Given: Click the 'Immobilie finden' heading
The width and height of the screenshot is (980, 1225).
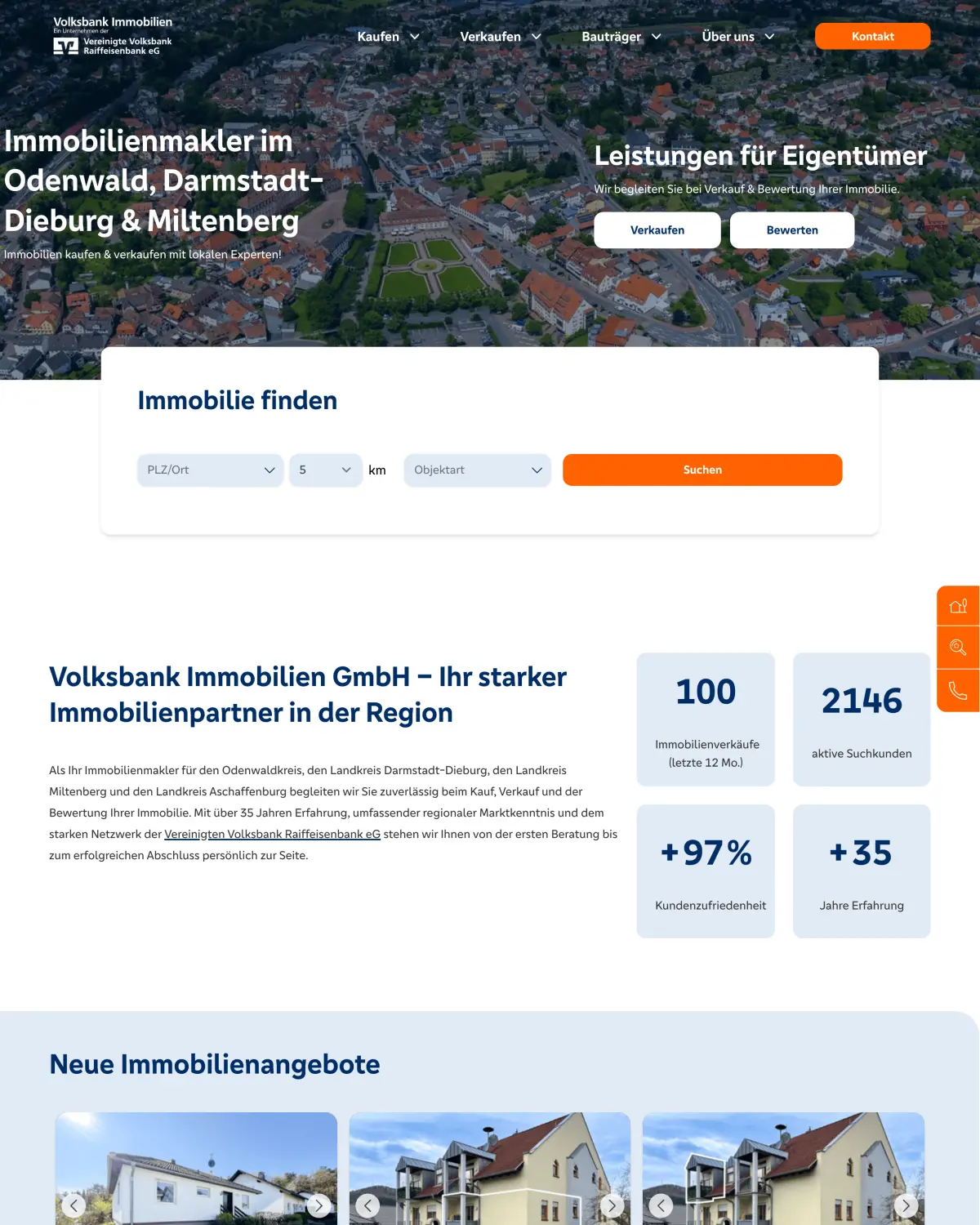Looking at the screenshot, I should tap(238, 400).
